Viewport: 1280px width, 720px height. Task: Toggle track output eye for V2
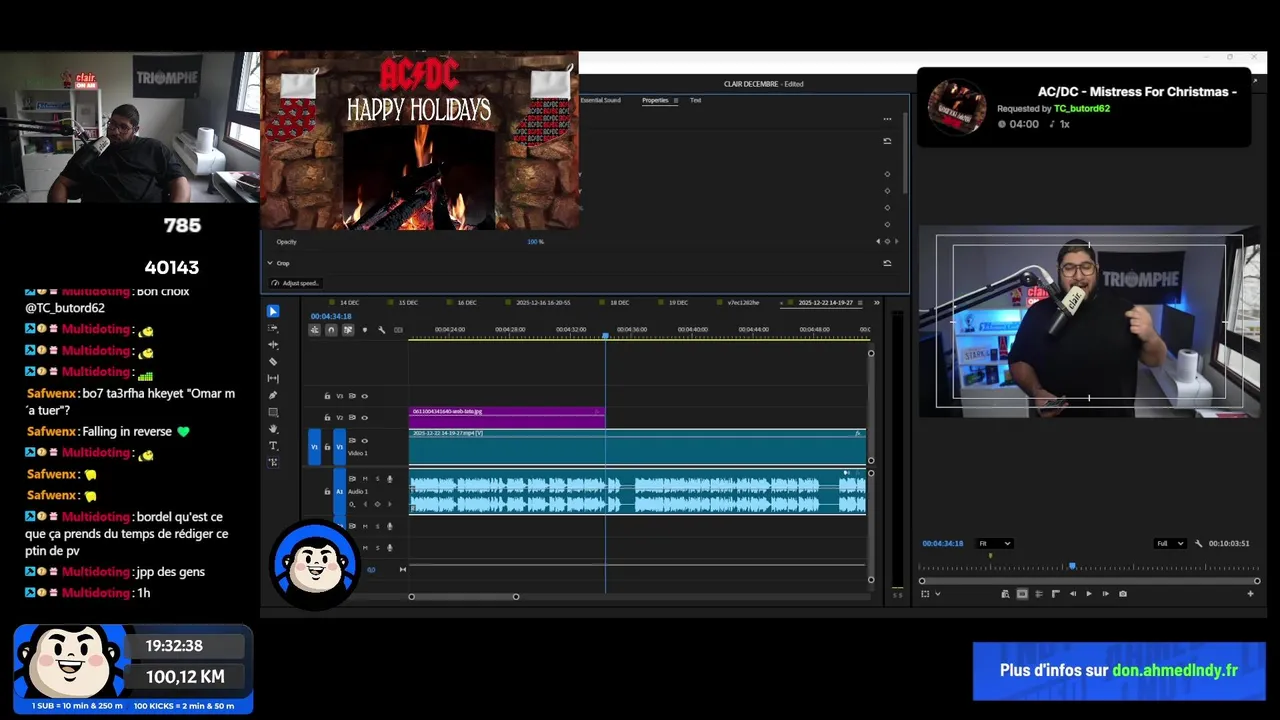[364, 417]
